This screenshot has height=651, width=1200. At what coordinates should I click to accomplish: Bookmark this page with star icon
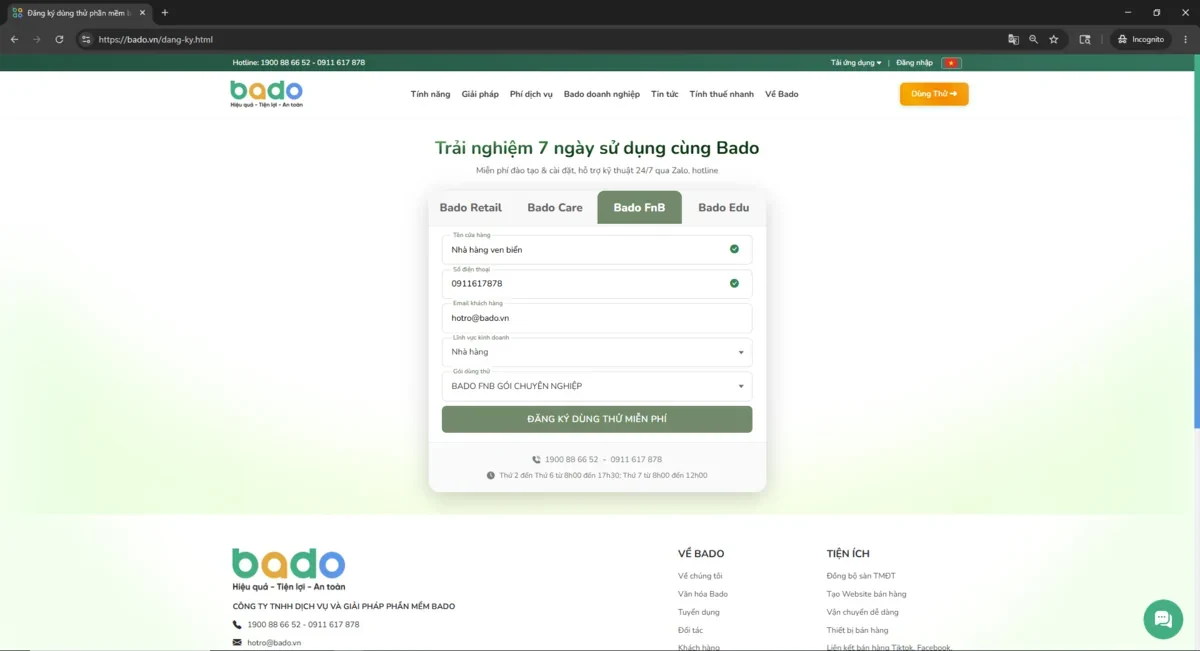tap(1053, 39)
